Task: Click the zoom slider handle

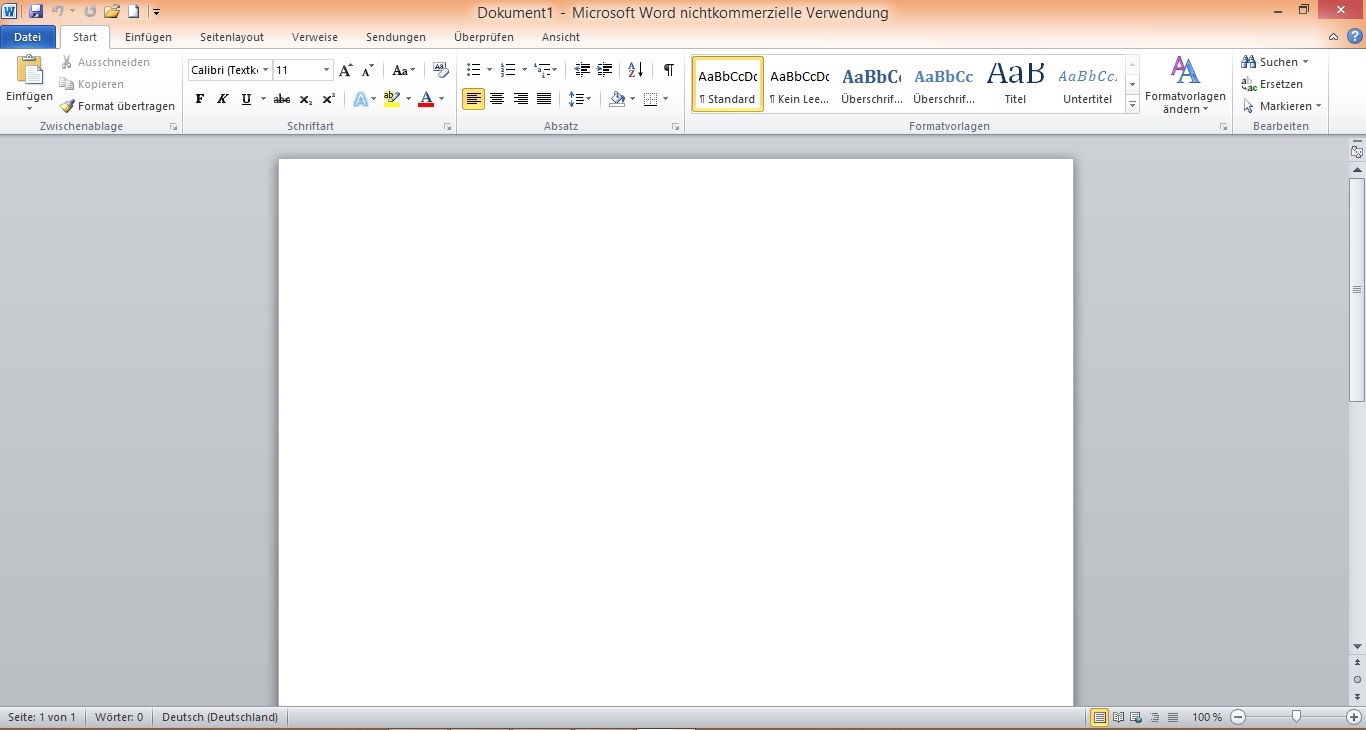Action: (x=1296, y=717)
